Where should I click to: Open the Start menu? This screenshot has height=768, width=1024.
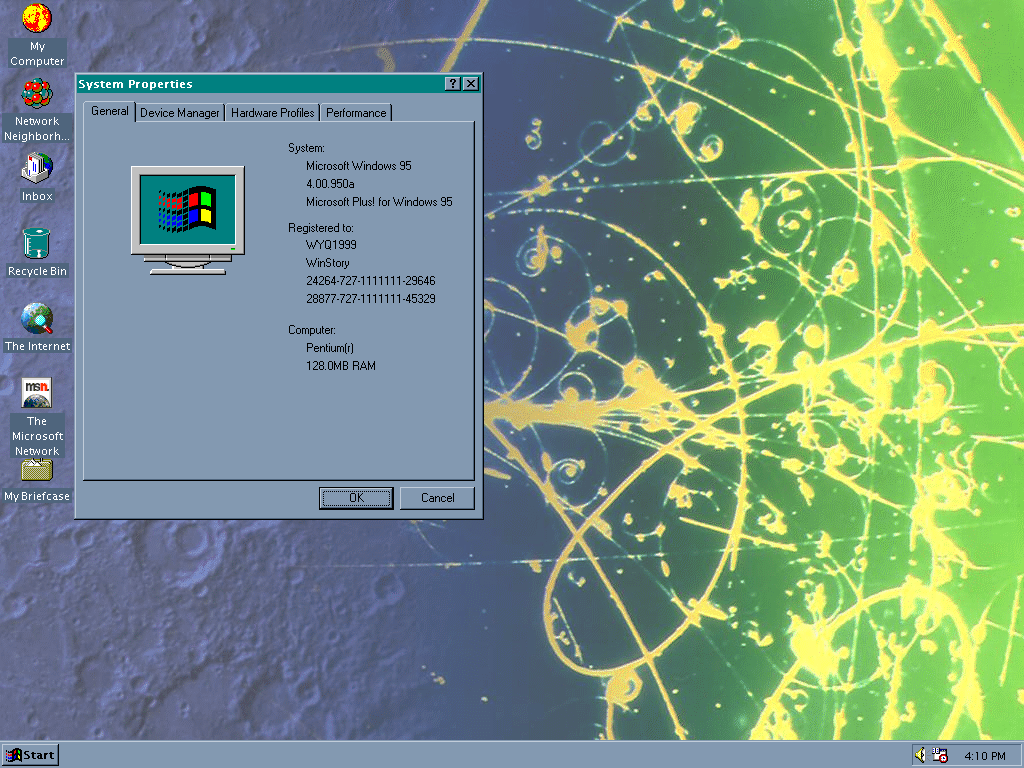point(30,755)
